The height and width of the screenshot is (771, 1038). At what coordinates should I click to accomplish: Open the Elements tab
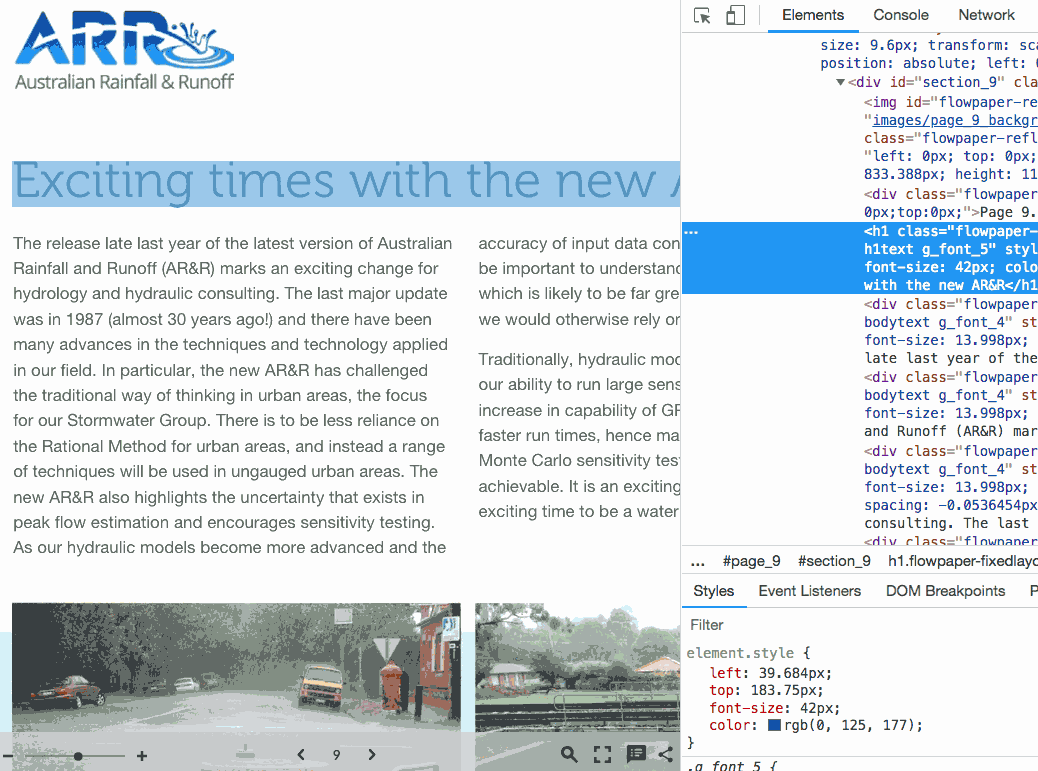coord(813,15)
